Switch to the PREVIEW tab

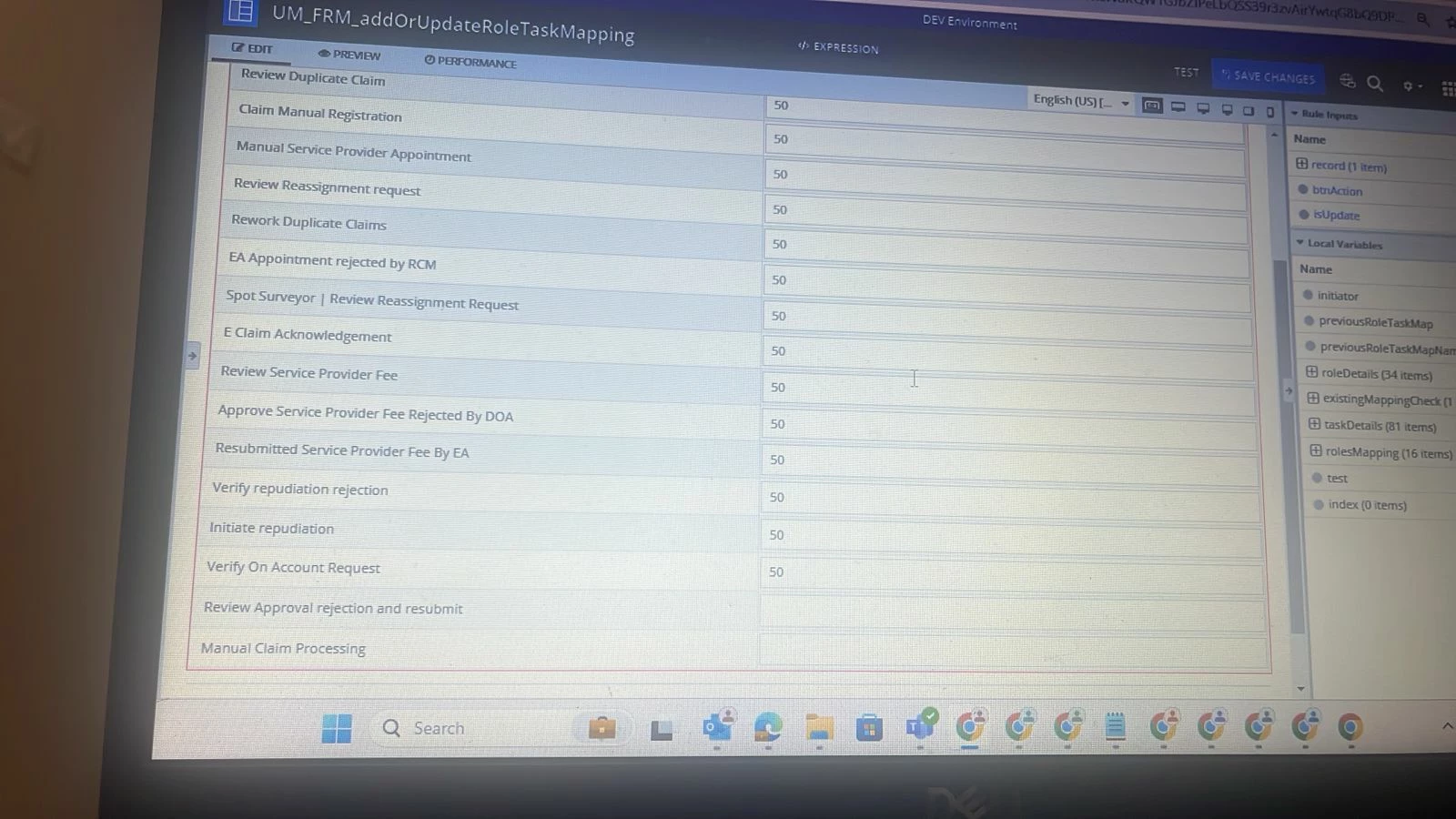pos(349,55)
